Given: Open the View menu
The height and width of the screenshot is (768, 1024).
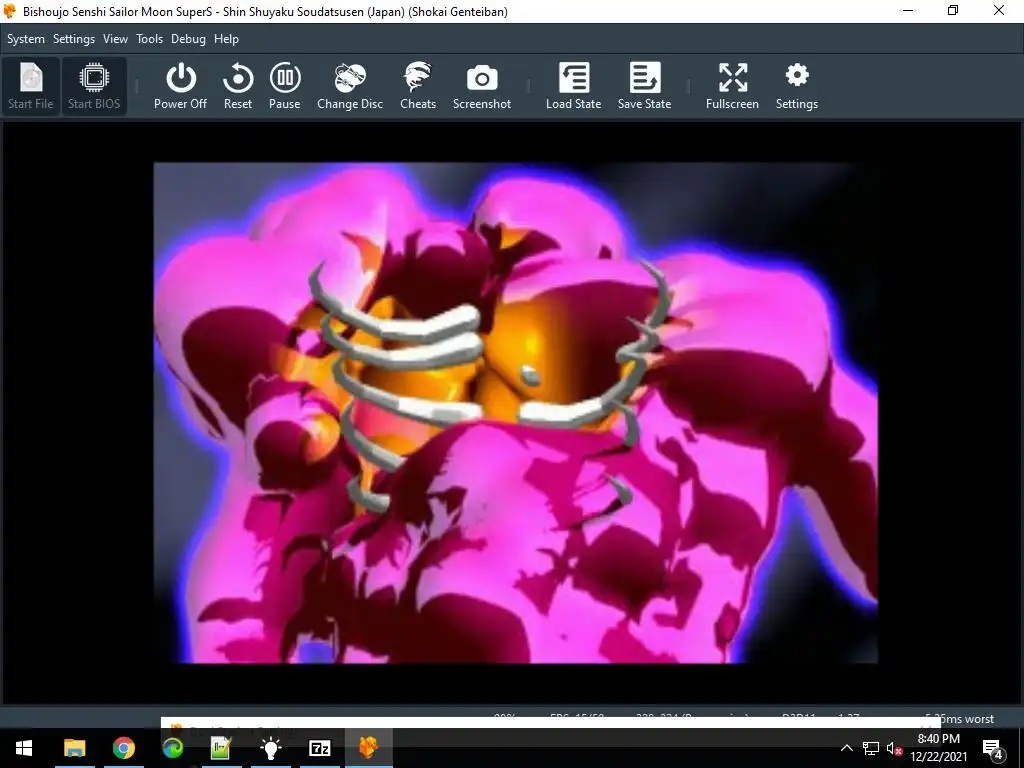Looking at the screenshot, I should (116, 39).
